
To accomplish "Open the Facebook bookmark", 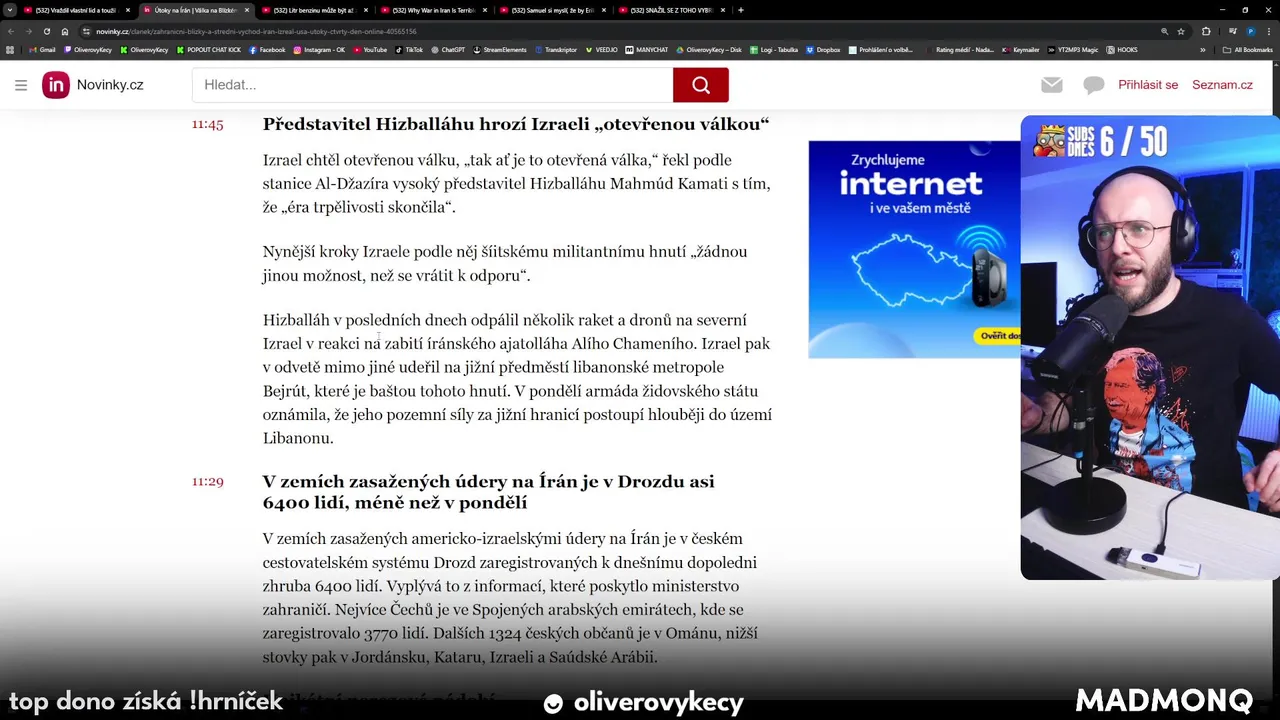I will [x=267, y=49].
